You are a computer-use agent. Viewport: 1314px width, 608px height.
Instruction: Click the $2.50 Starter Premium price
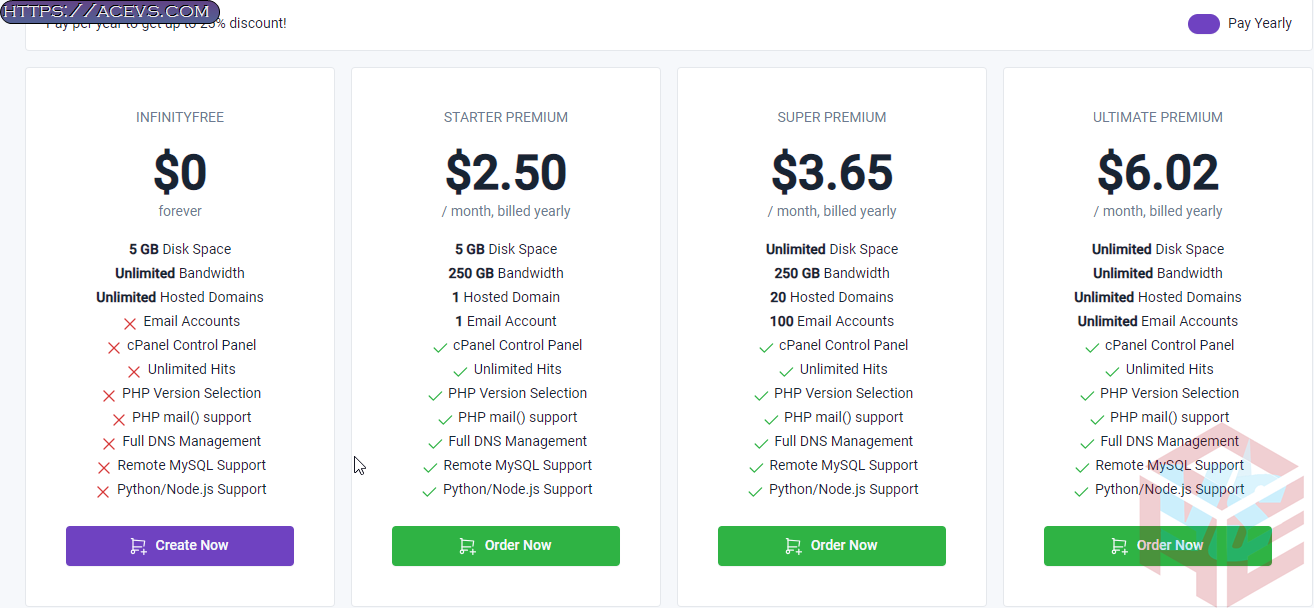506,173
